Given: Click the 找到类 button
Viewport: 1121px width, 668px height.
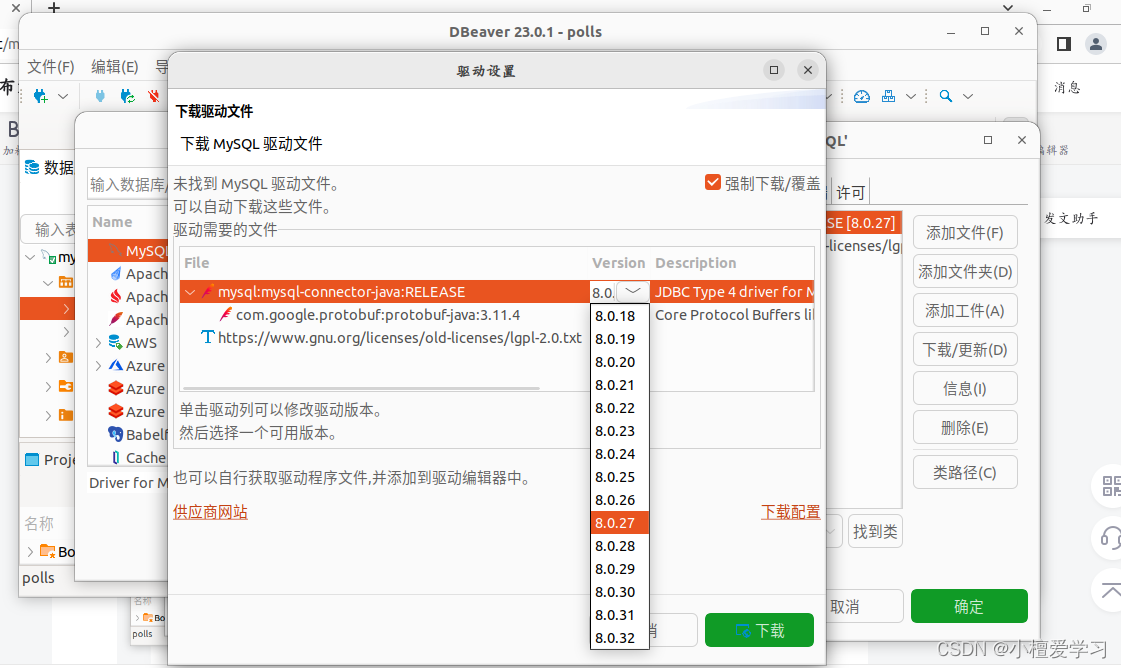Looking at the screenshot, I should click(875, 531).
